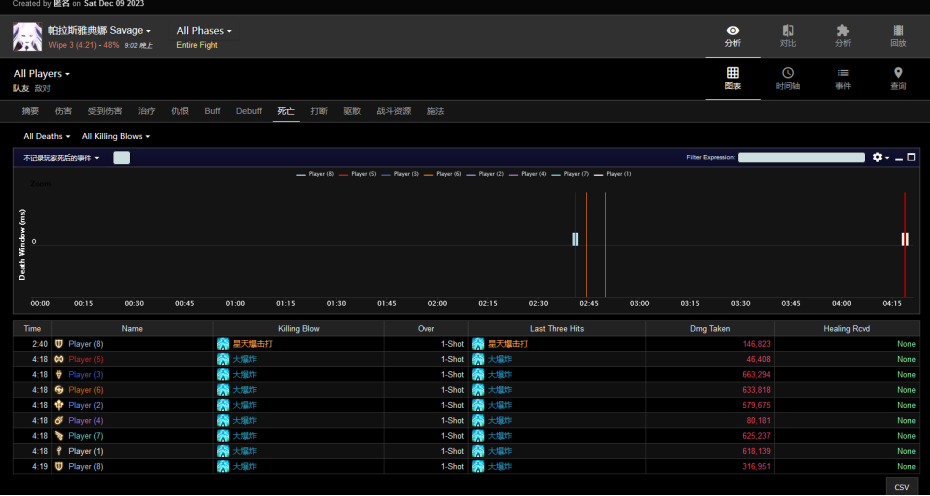Expand the All Deaths dropdown

pyautogui.click(x=46, y=136)
